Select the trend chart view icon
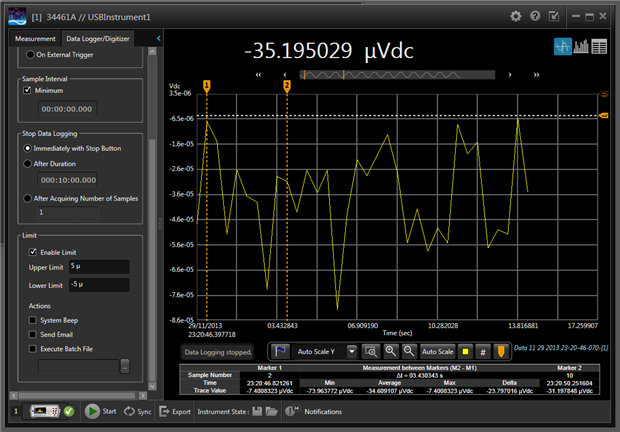The width and height of the screenshot is (620, 432). coord(562,46)
